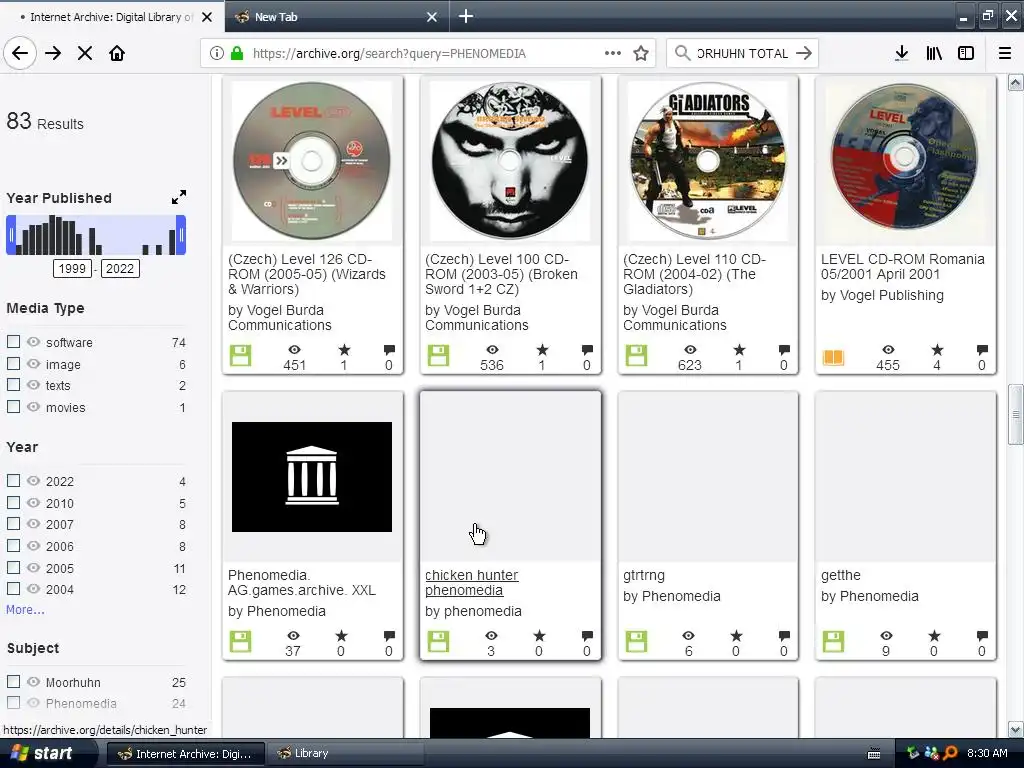
Task: Click the forward navigation arrow
Action: [x=53, y=54]
